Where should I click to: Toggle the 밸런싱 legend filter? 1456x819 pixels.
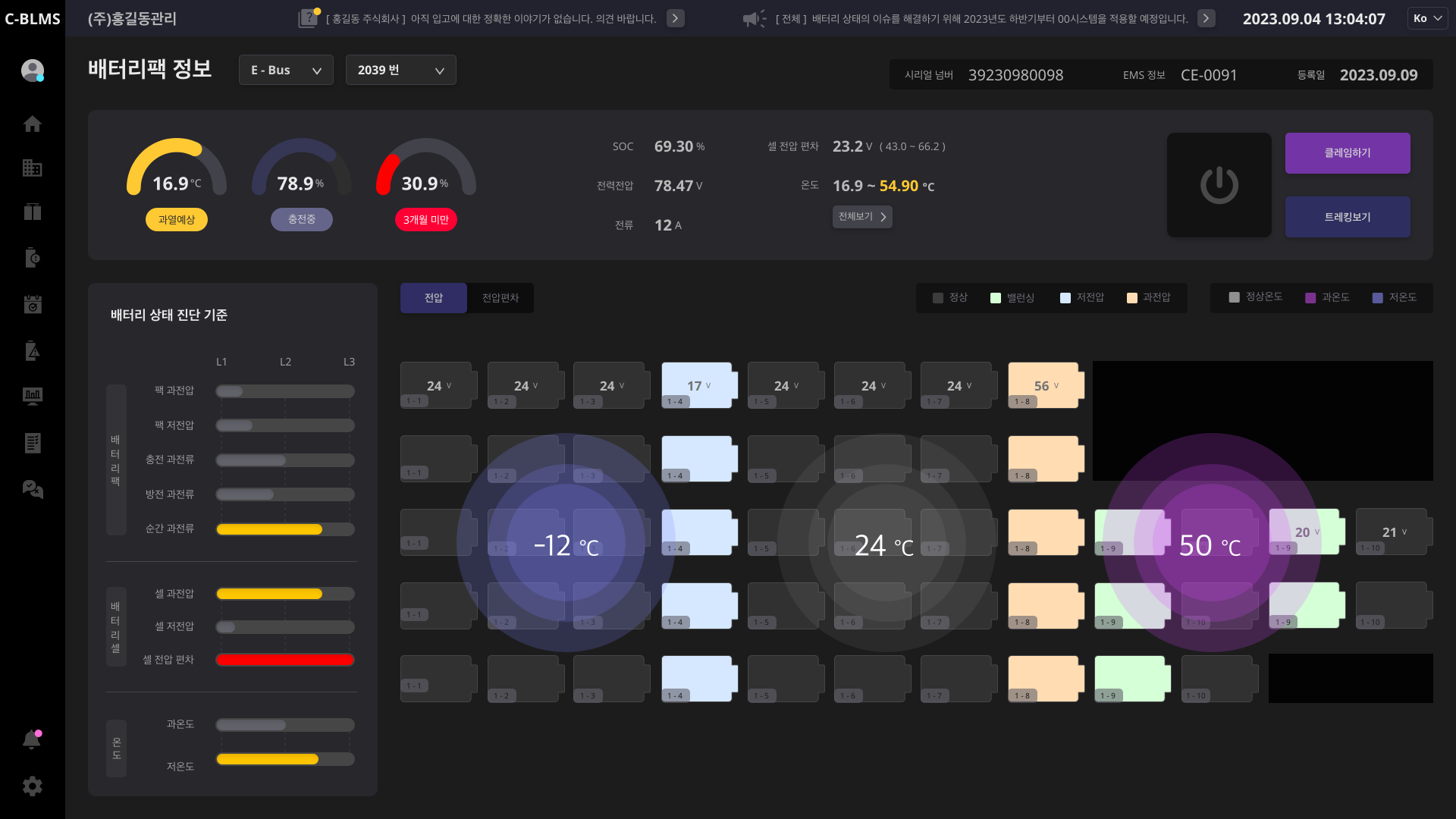[x=1012, y=297]
